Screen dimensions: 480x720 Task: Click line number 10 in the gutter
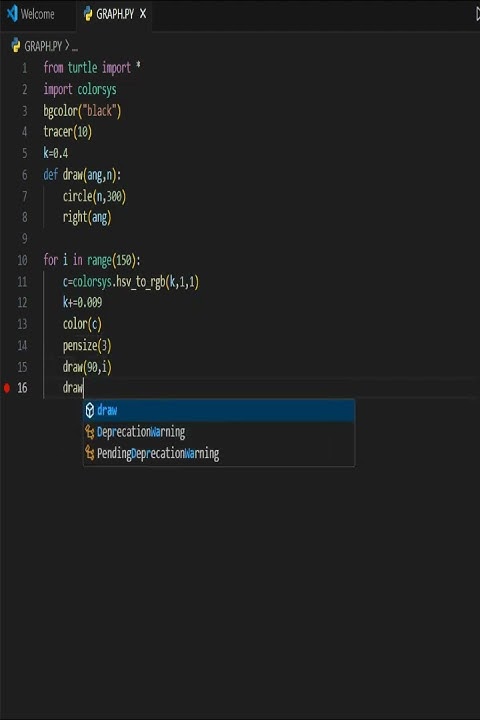tap(23, 260)
